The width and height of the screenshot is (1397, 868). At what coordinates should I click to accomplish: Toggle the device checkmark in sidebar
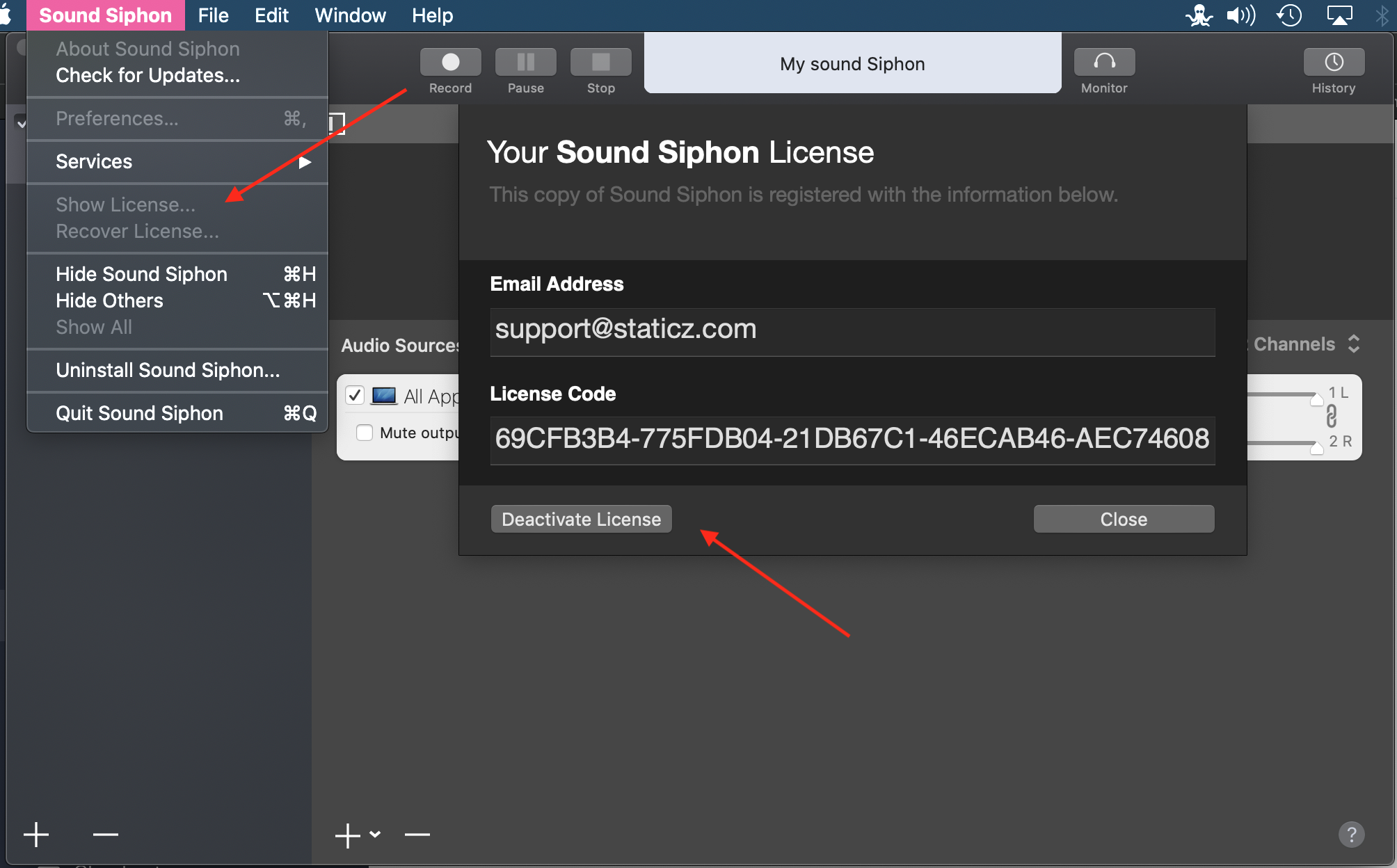tap(22, 124)
